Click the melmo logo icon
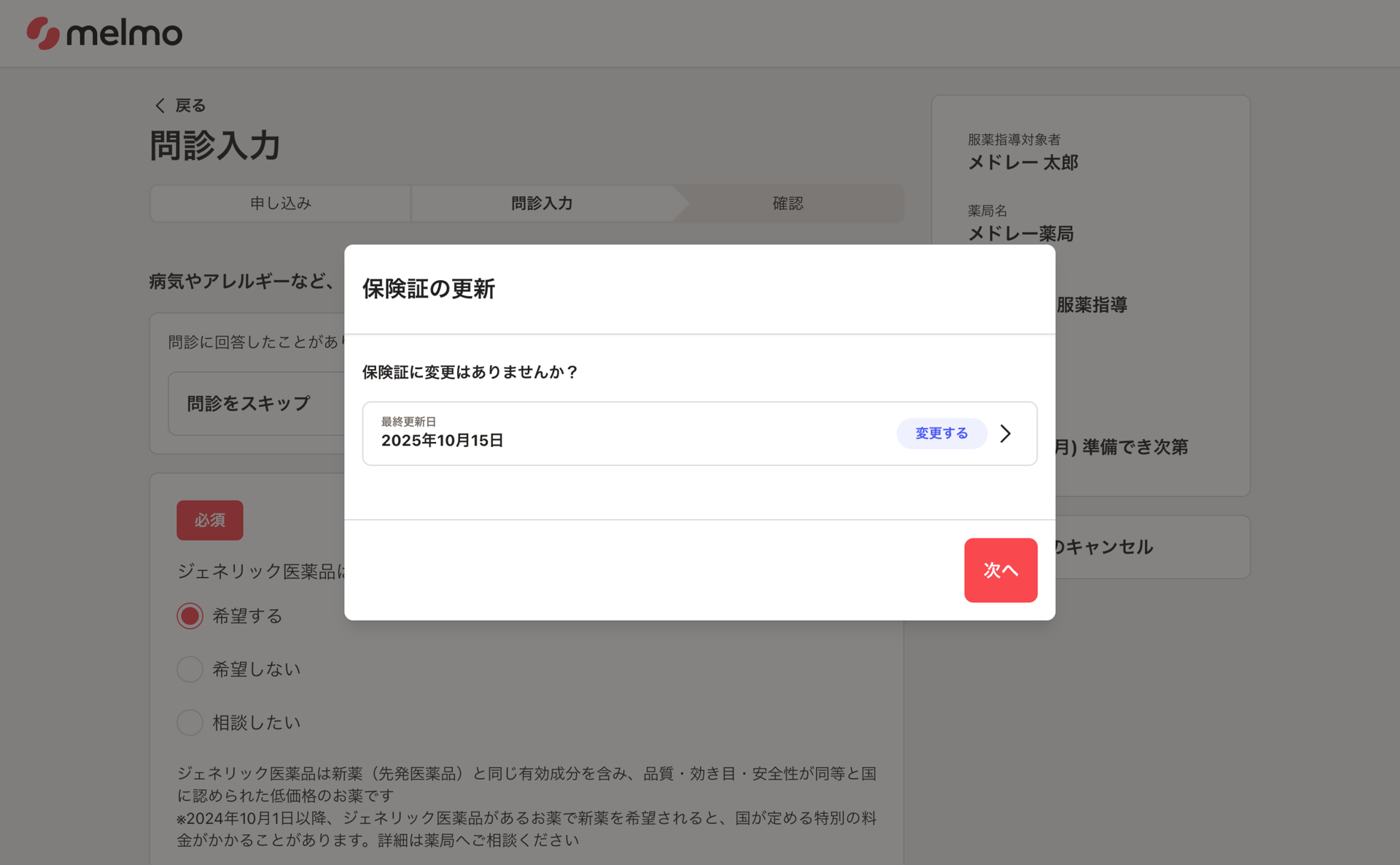 click(x=43, y=34)
